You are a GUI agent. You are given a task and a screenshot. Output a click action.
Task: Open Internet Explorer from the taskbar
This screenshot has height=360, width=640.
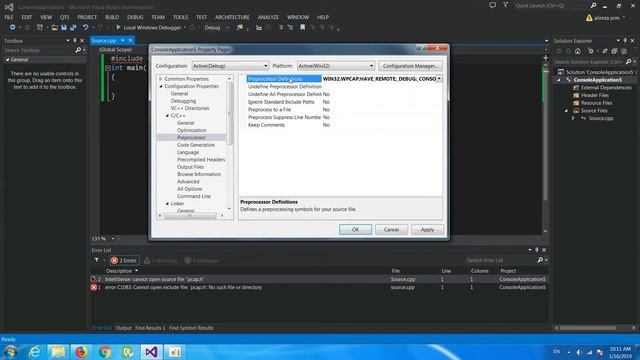[34, 351]
